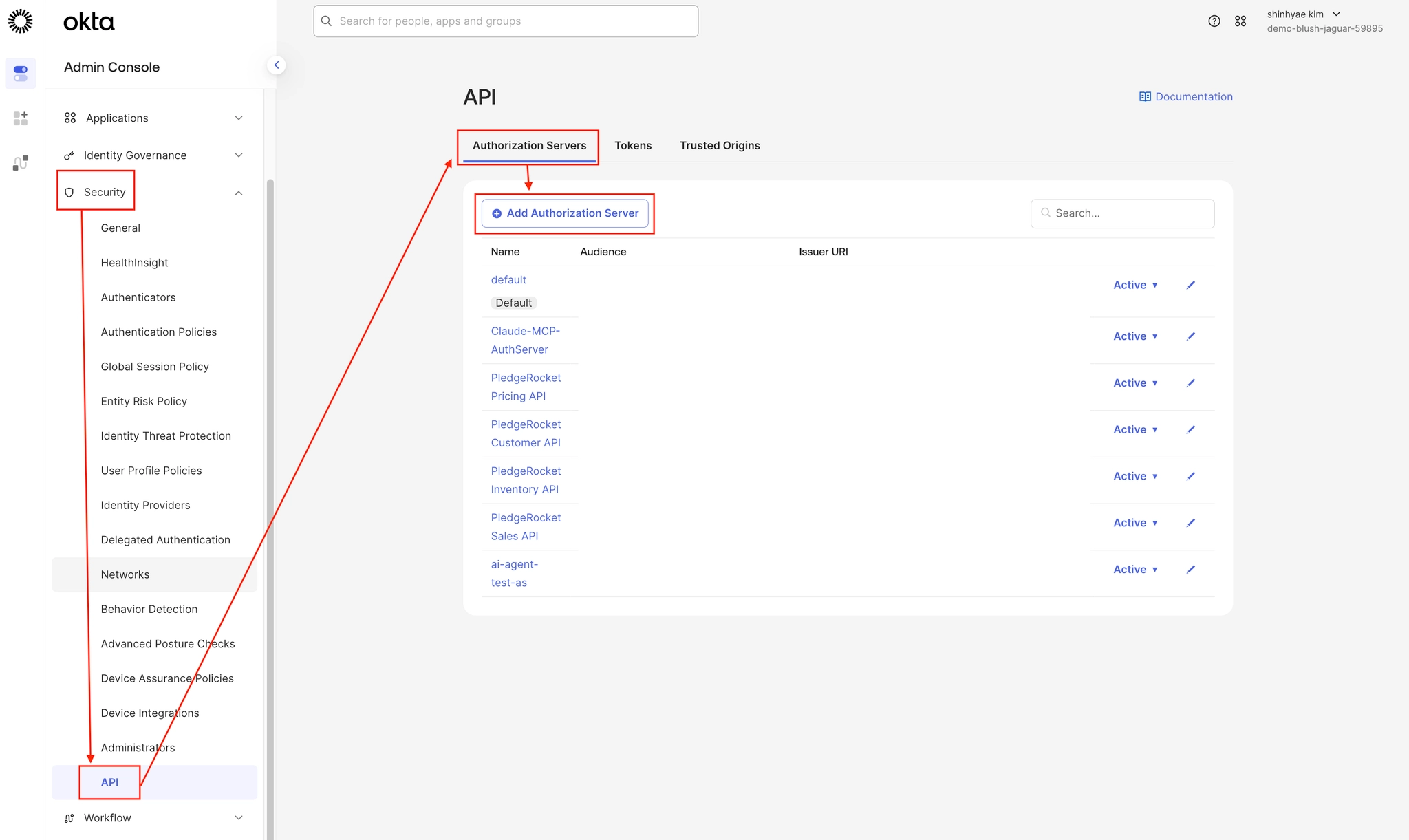Expand the Identity Governance chevron

tap(239, 155)
